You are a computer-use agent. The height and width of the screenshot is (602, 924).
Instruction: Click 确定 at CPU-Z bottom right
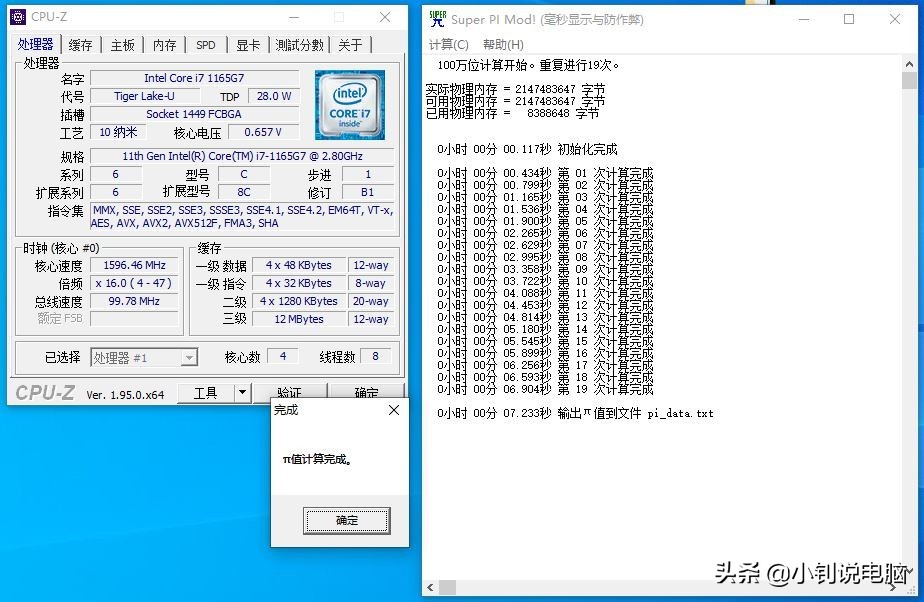365,392
